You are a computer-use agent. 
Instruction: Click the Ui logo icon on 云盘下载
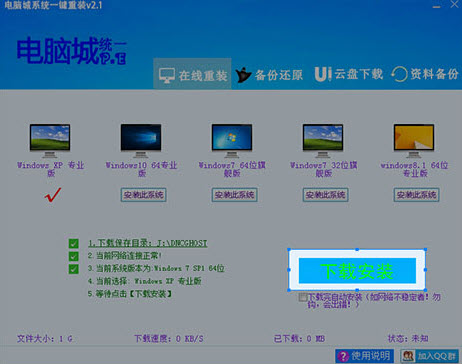point(323,74)
